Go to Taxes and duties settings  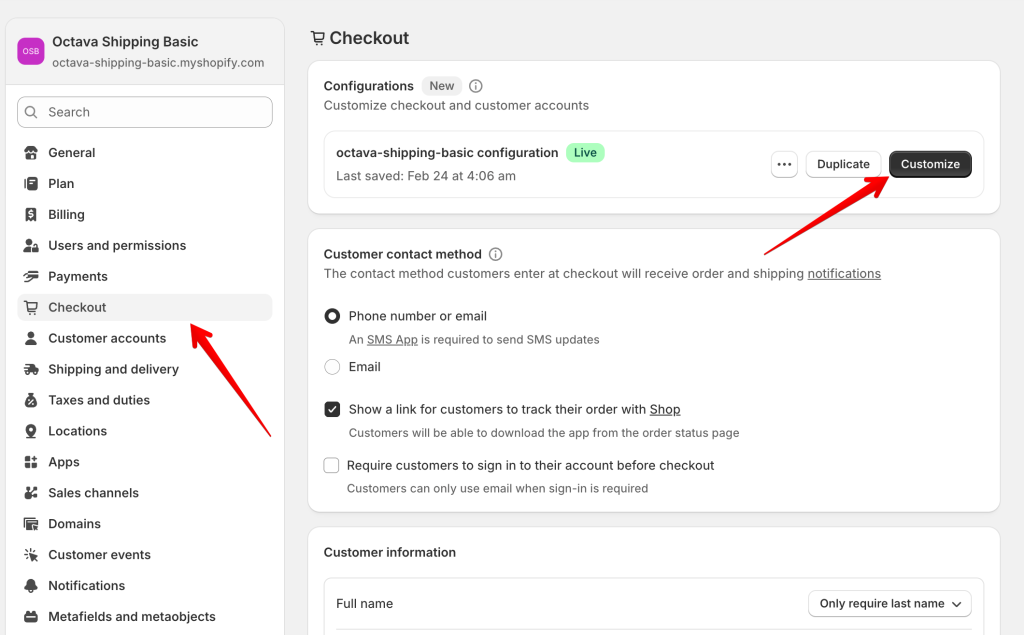click(x=99, y=401)
